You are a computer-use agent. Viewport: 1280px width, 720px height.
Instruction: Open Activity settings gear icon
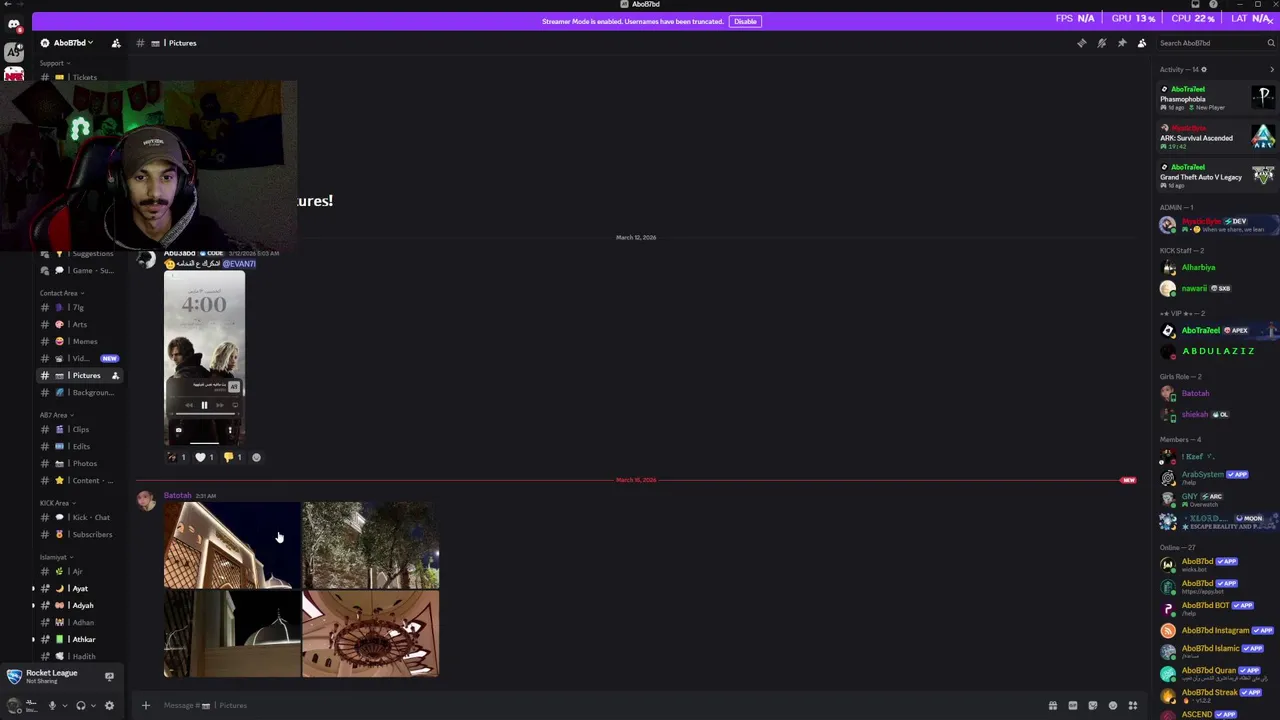[x=1203, y=69]
